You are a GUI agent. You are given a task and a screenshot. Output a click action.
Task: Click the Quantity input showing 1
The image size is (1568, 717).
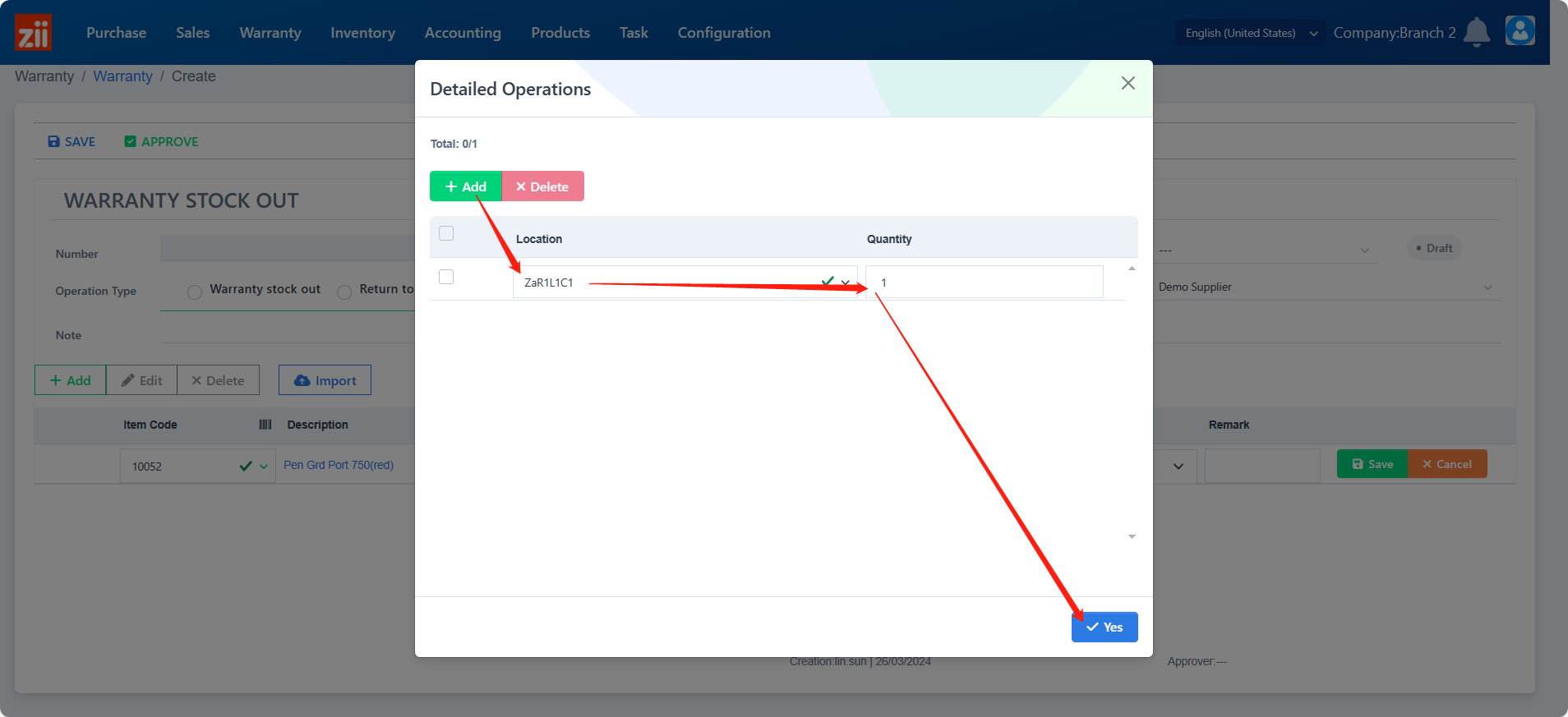click(x=984, y=282)
